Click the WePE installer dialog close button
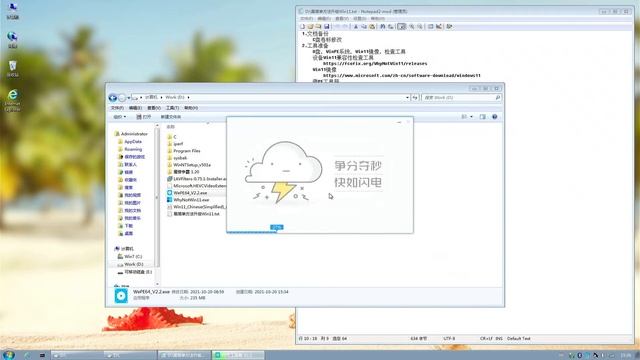640x360 pixels. [408, 122]
